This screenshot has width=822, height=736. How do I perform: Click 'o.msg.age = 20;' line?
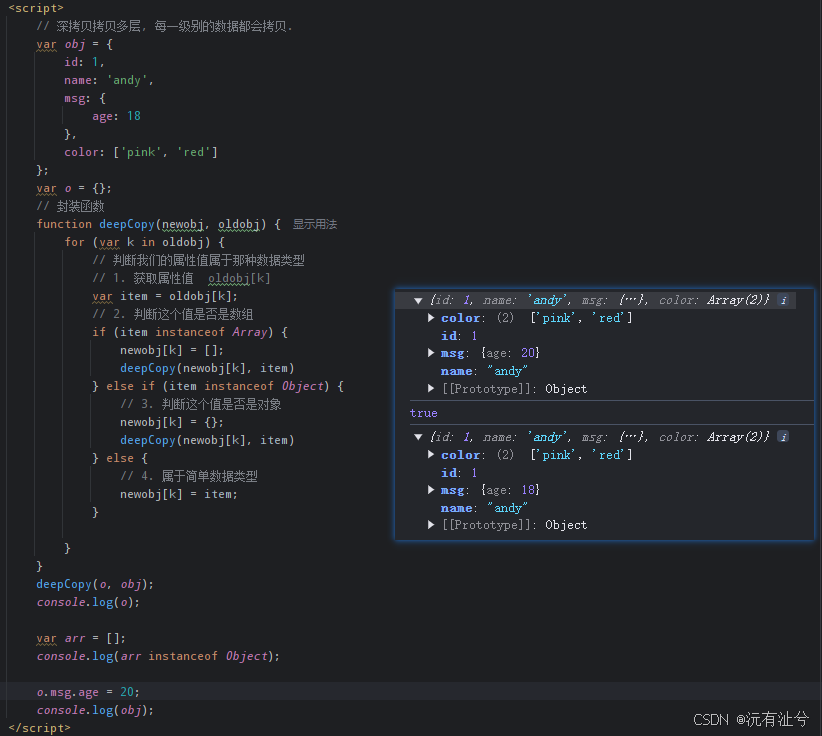pos(88,692)
